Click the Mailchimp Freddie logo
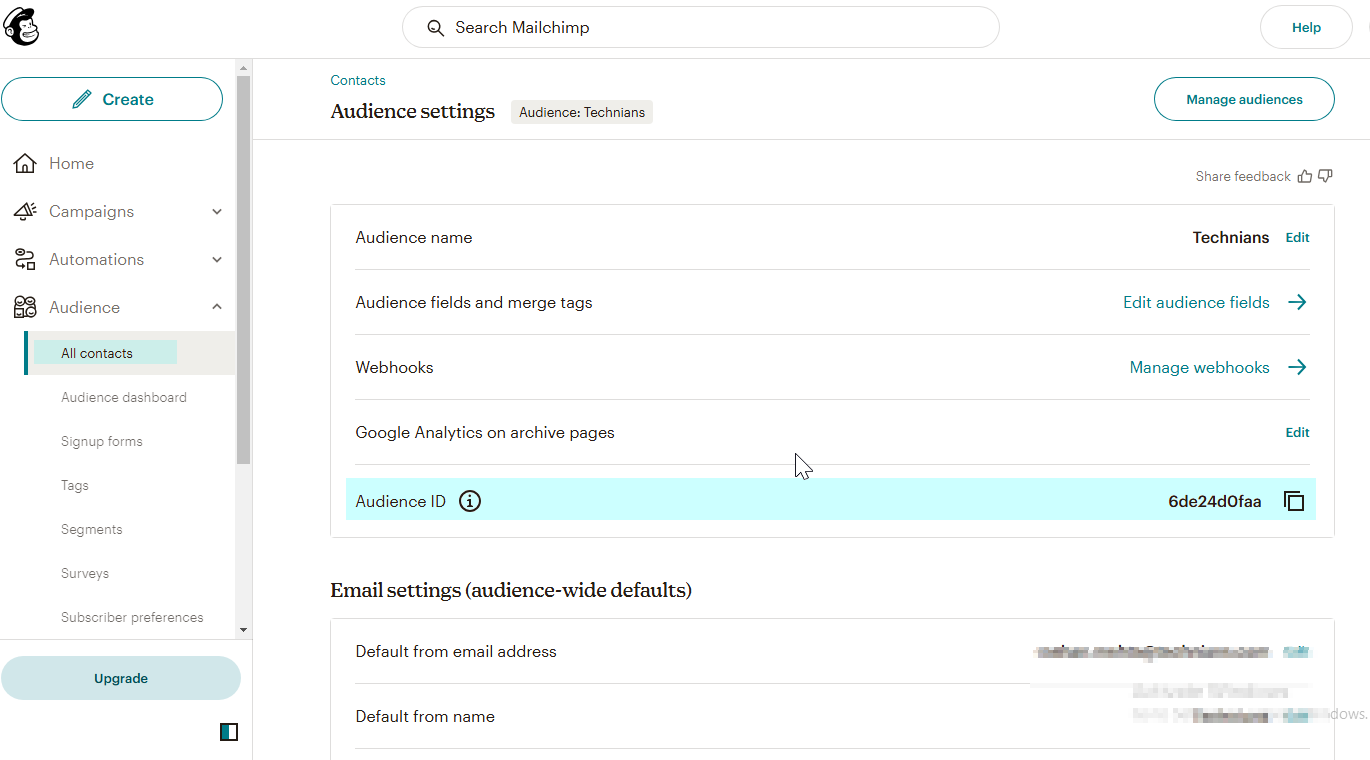Screen dimensions: 1370x760 [x=22, y=27]
